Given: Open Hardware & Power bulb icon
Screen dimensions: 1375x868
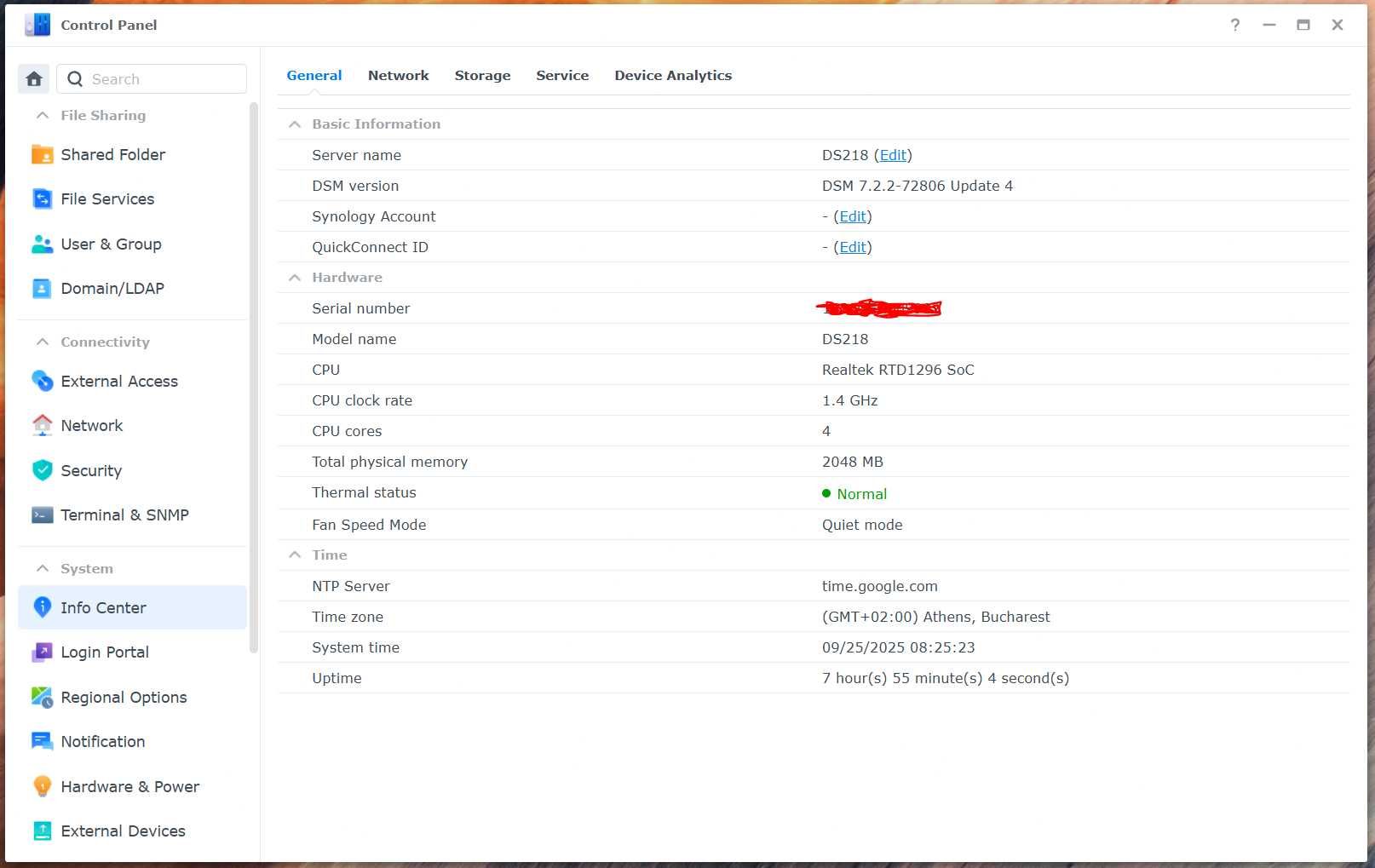Looking at the screenshot, I should [42, 786].
